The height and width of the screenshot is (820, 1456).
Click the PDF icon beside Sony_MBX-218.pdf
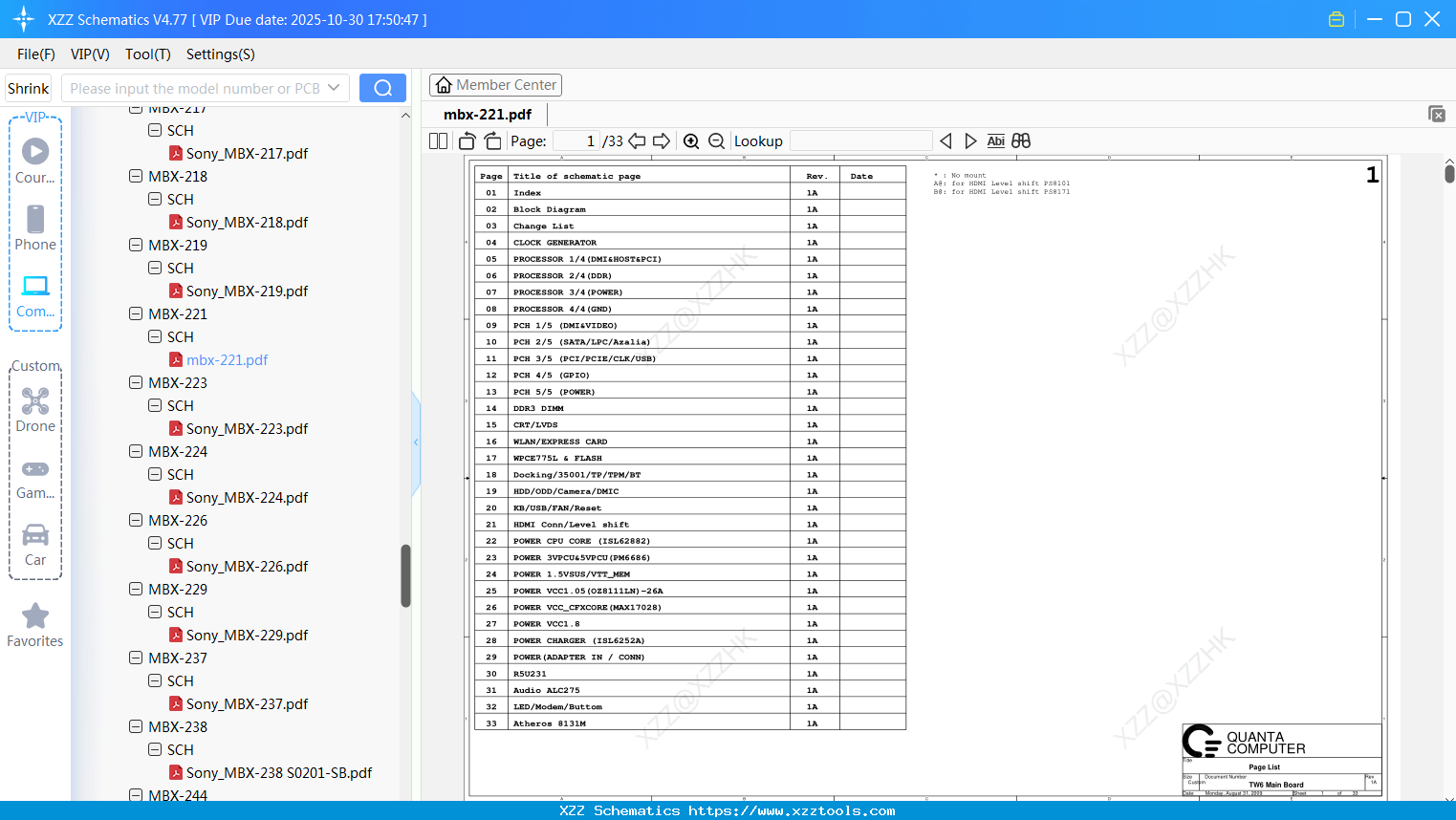[x=176, y=222]
